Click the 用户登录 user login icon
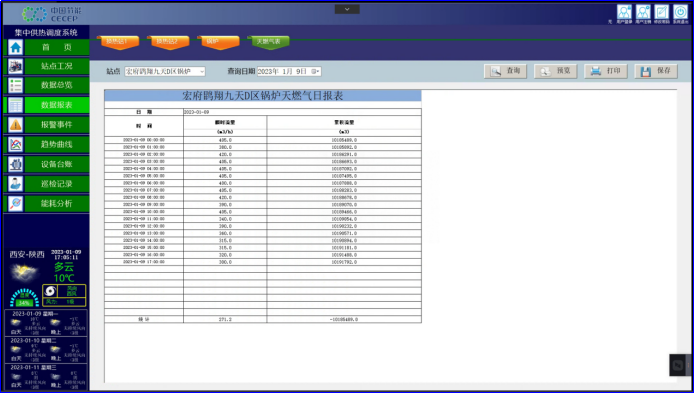The width and height of the screenshot is (695, 394). [624, 12]
